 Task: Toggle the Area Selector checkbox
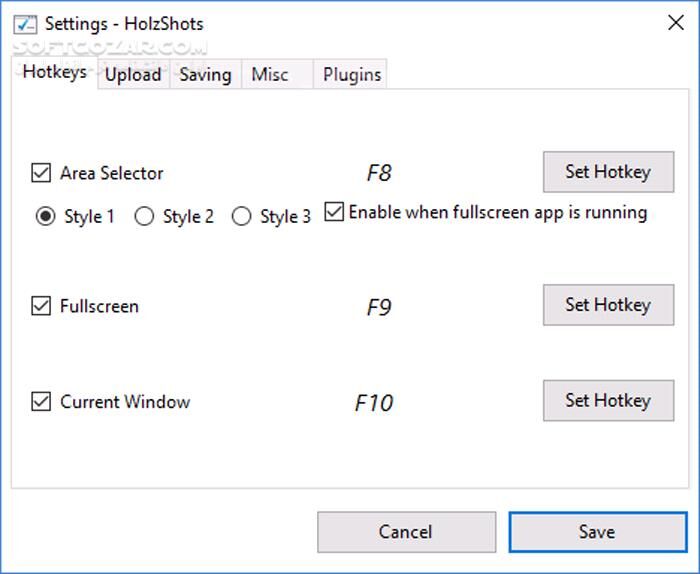(x=41, y=173)
